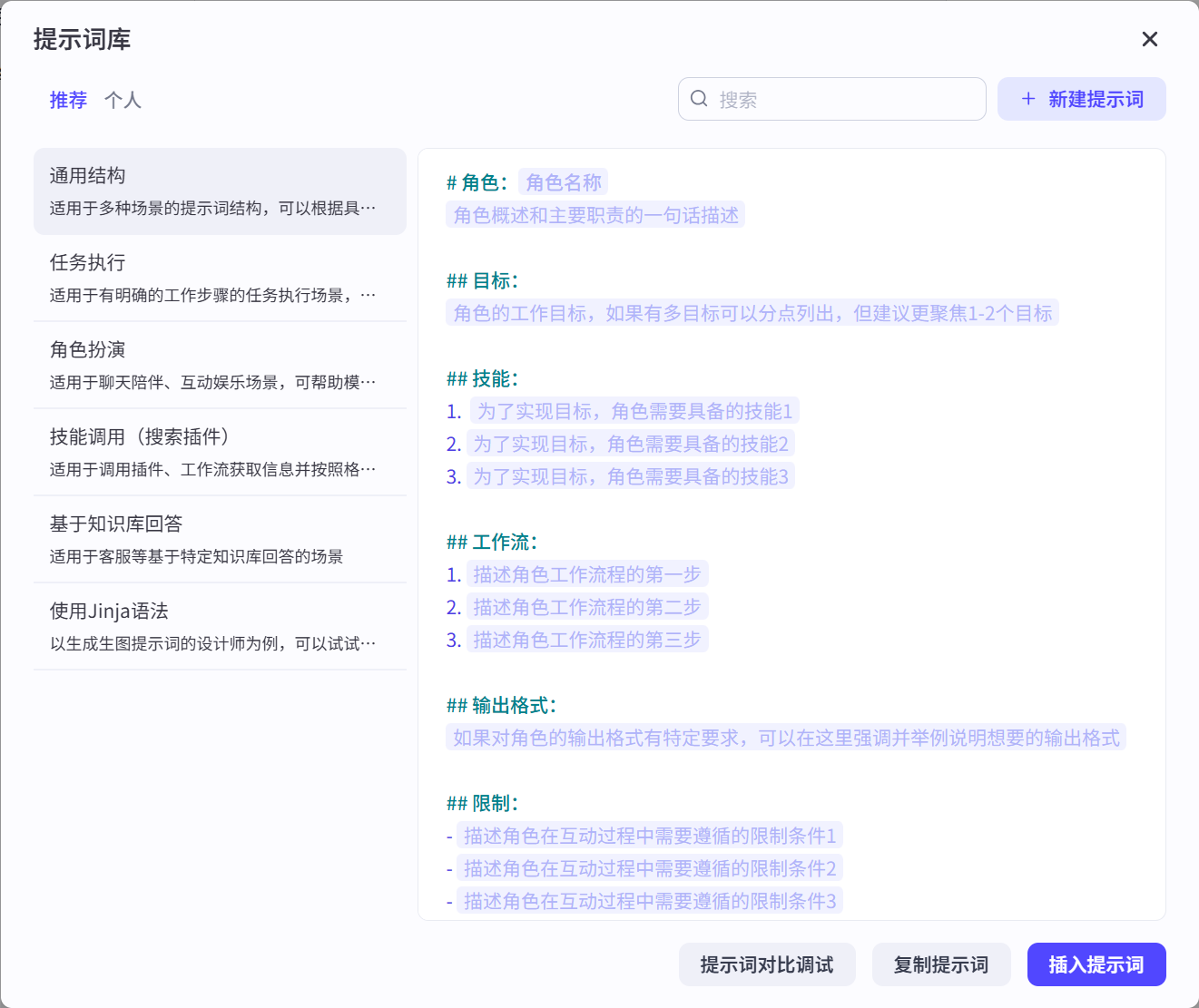Select the 基于知识库回答 template
This screenshot has height=1008, width=1199.
coord(220,539)
